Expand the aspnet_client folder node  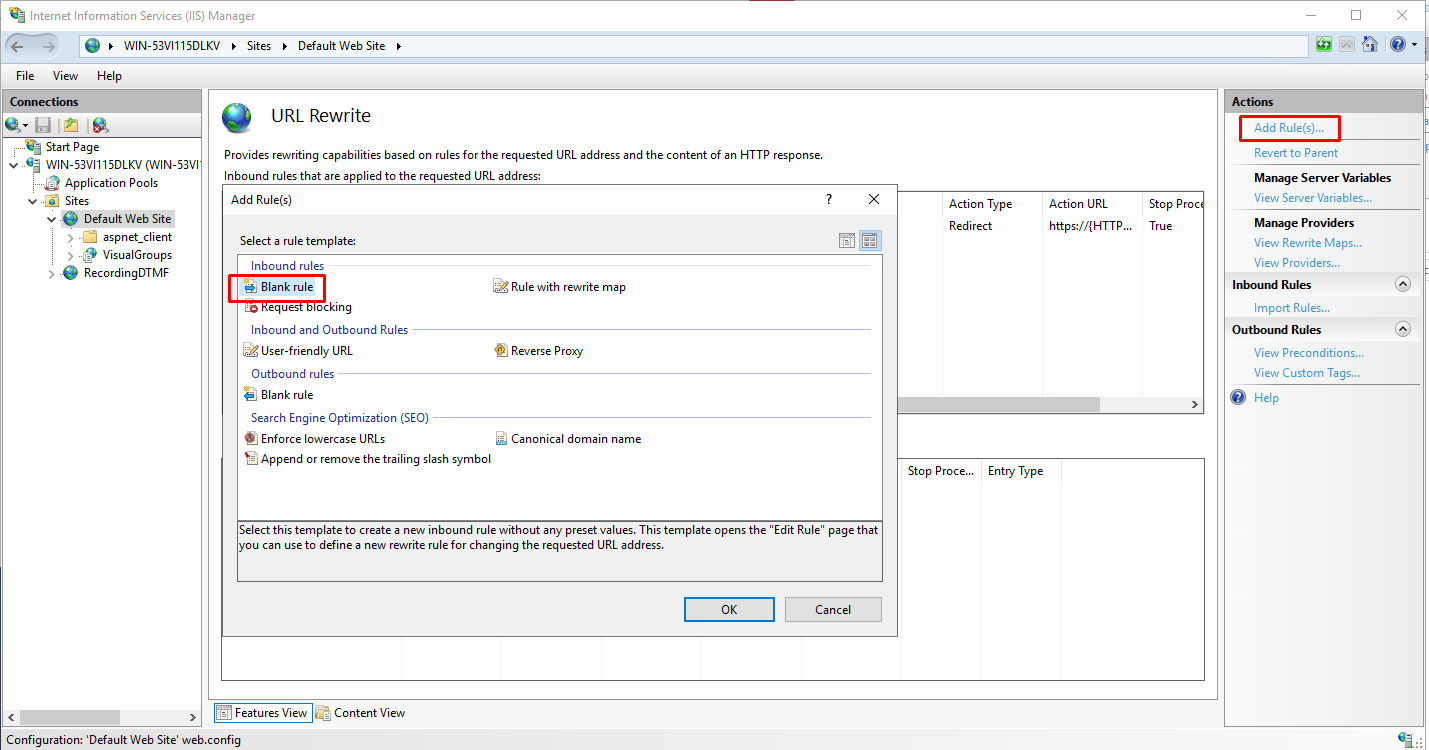click(x=71, y=237)
